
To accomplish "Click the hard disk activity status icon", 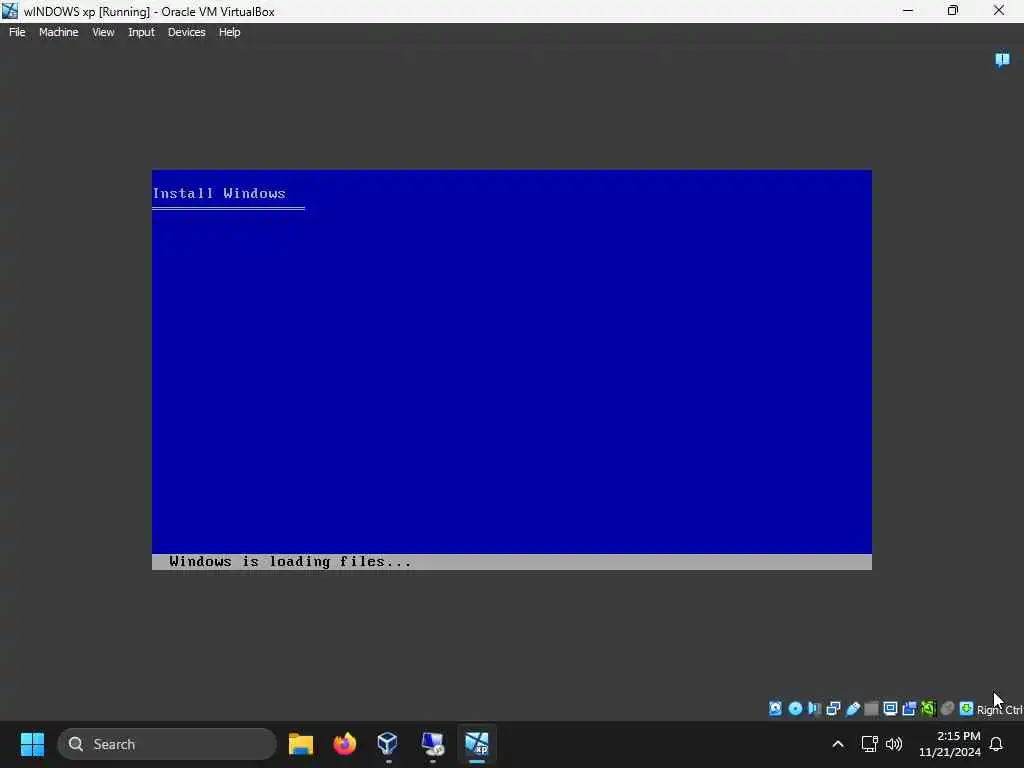I will [775, 709].
